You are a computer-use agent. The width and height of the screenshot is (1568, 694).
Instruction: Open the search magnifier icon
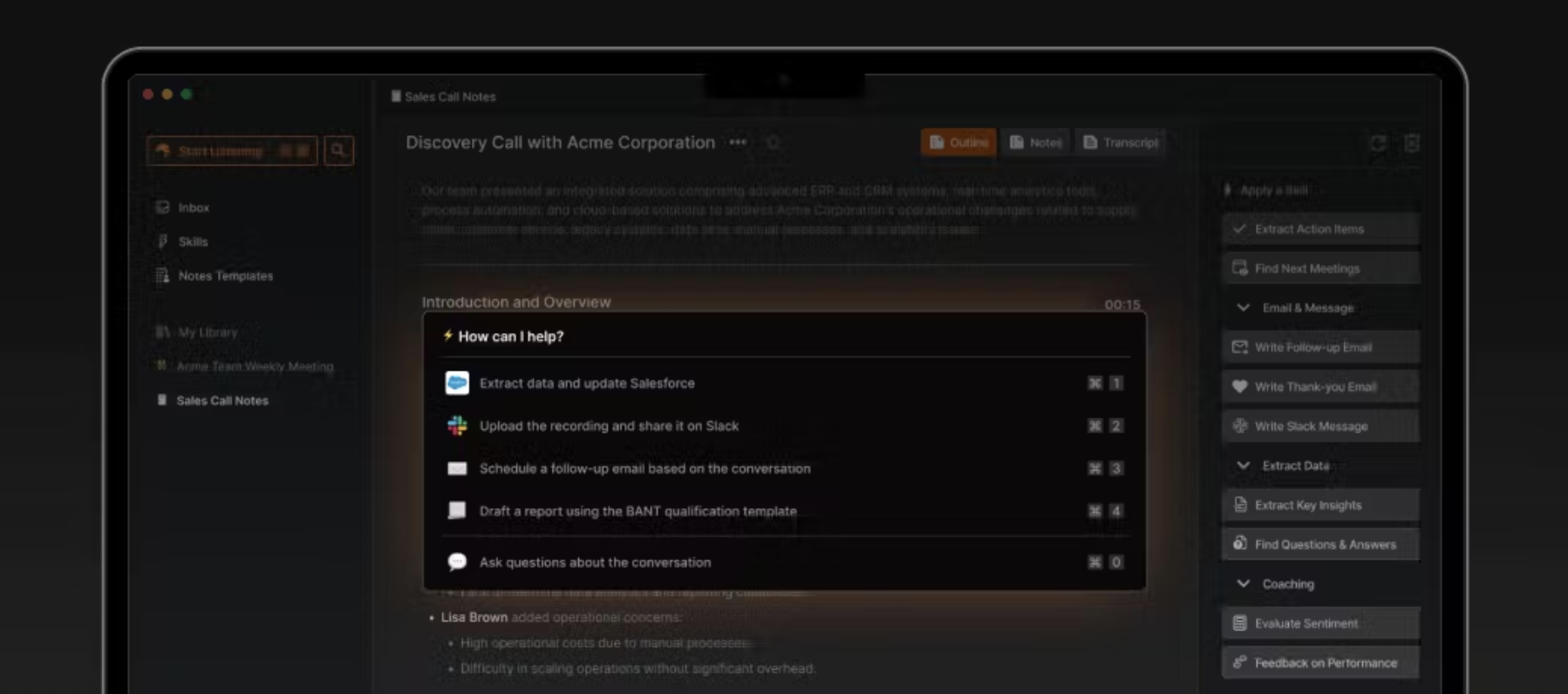338,151
